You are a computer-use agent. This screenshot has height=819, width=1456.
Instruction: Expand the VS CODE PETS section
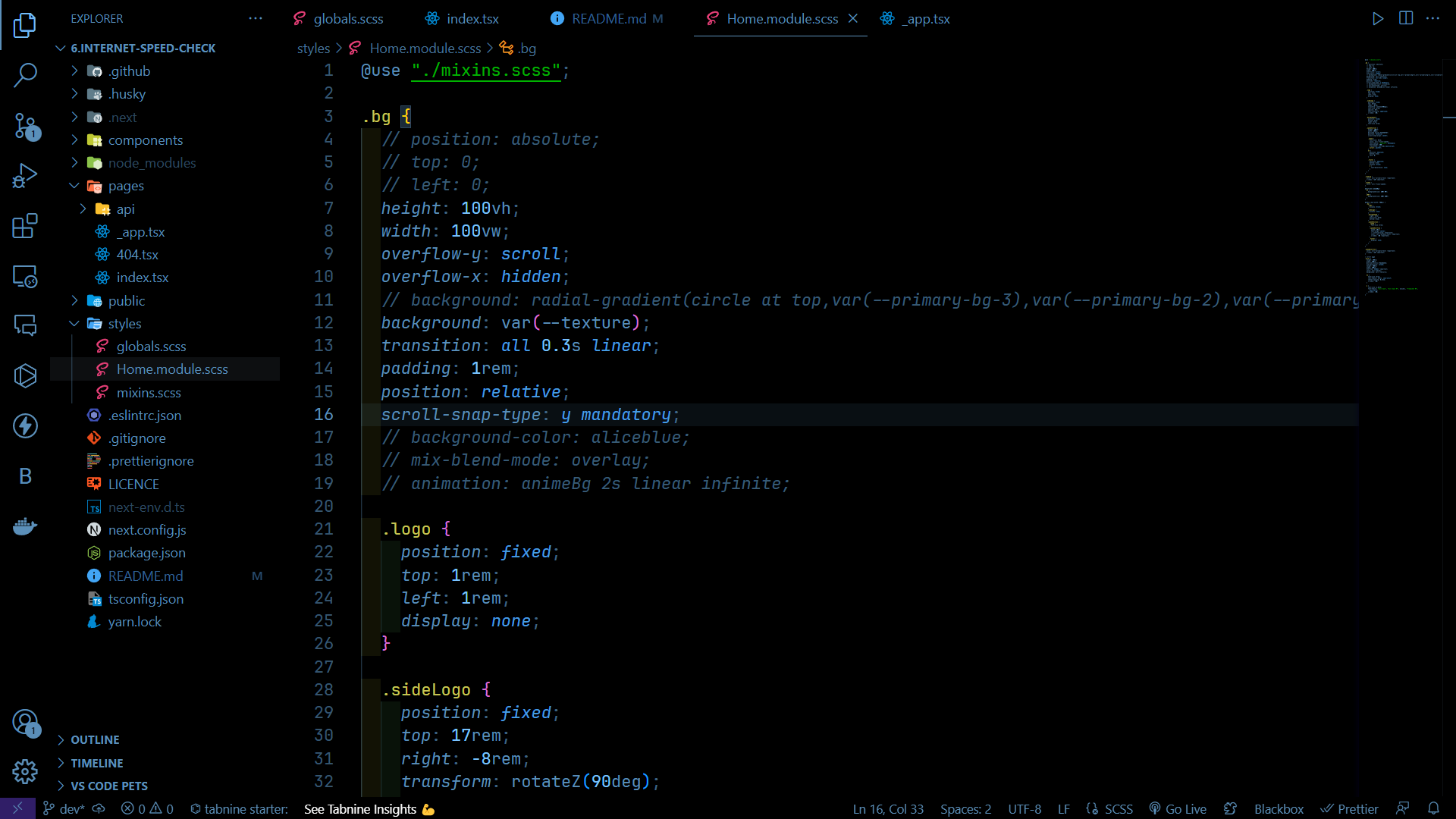109,786
